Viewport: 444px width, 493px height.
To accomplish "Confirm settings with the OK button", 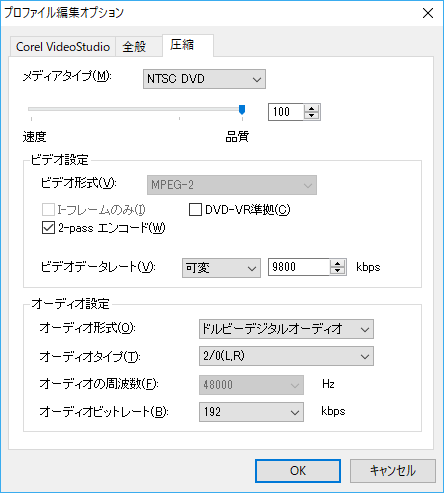I will click(x=298, y=471).
